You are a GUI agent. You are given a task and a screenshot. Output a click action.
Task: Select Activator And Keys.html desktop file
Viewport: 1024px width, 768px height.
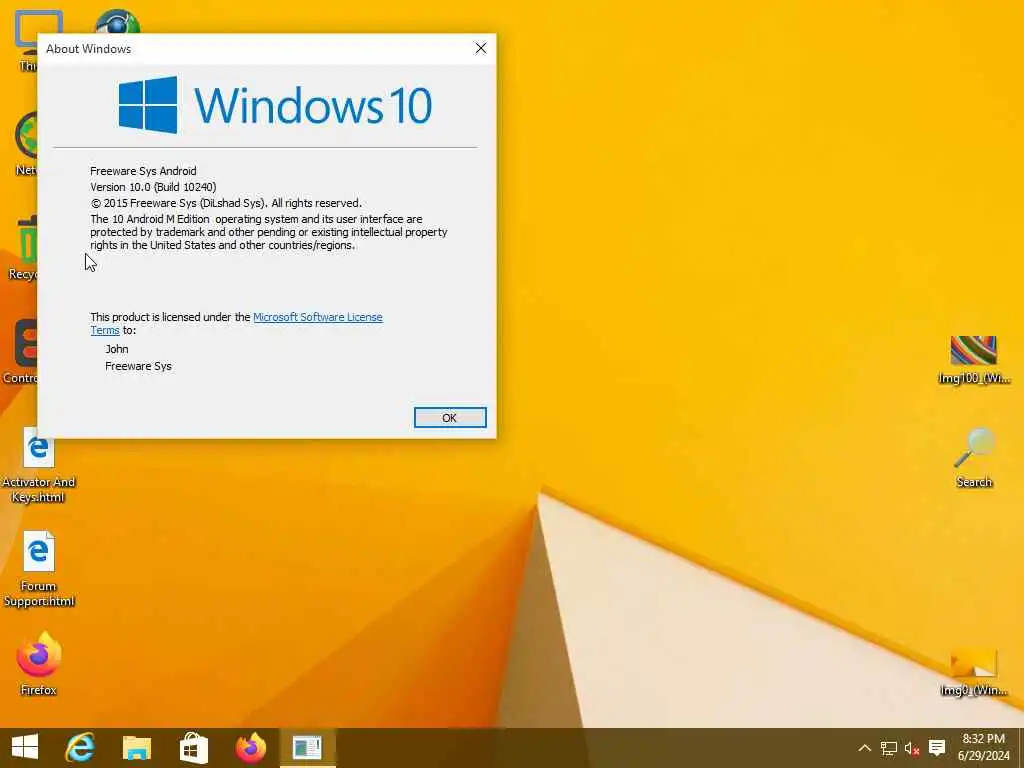39,465
